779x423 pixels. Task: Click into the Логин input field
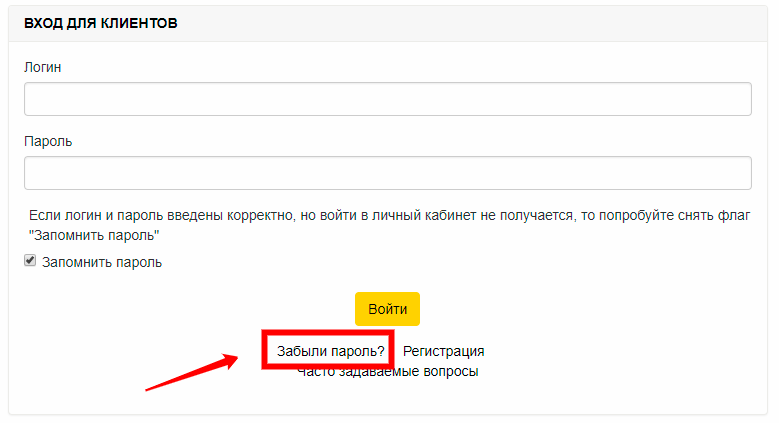pos(388,99)
